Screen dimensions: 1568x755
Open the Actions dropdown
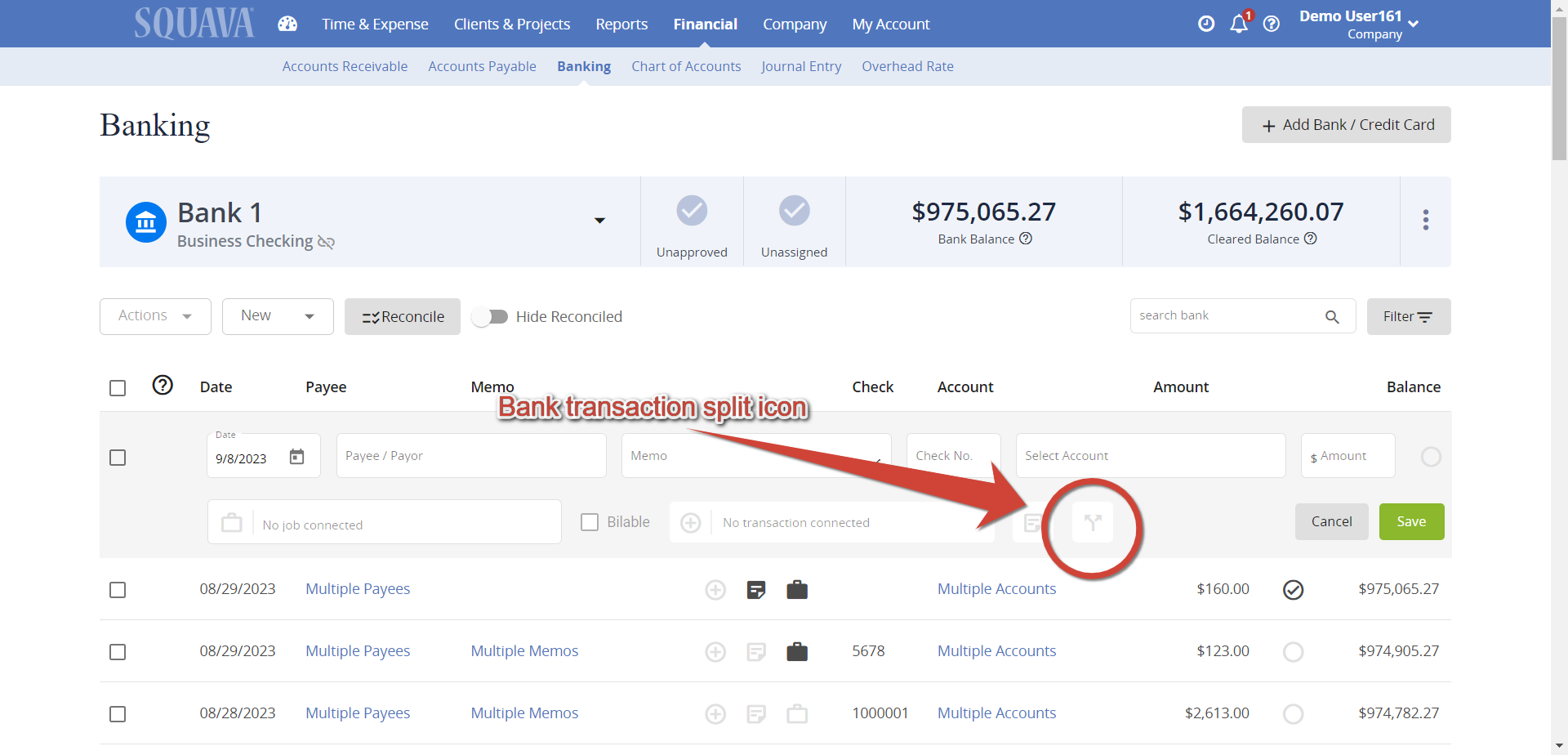point(155,315)
